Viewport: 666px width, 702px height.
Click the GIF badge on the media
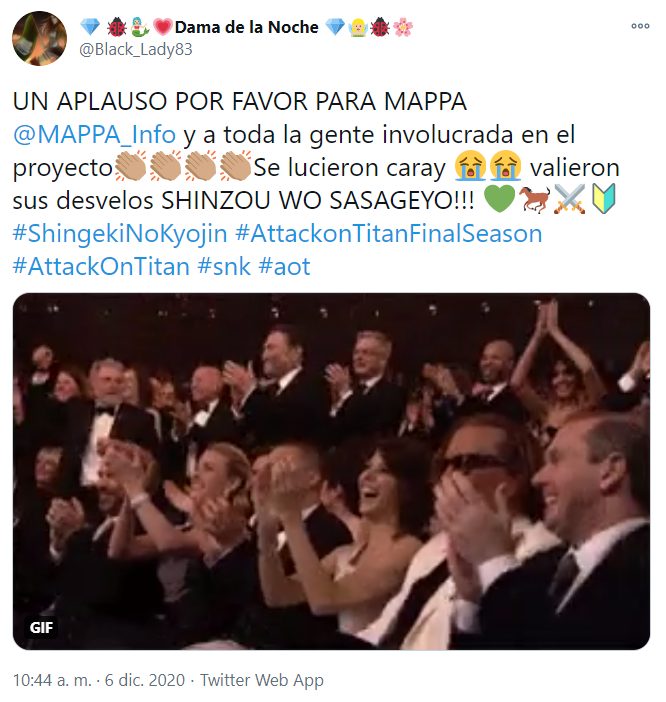click(x=41, y=628)
